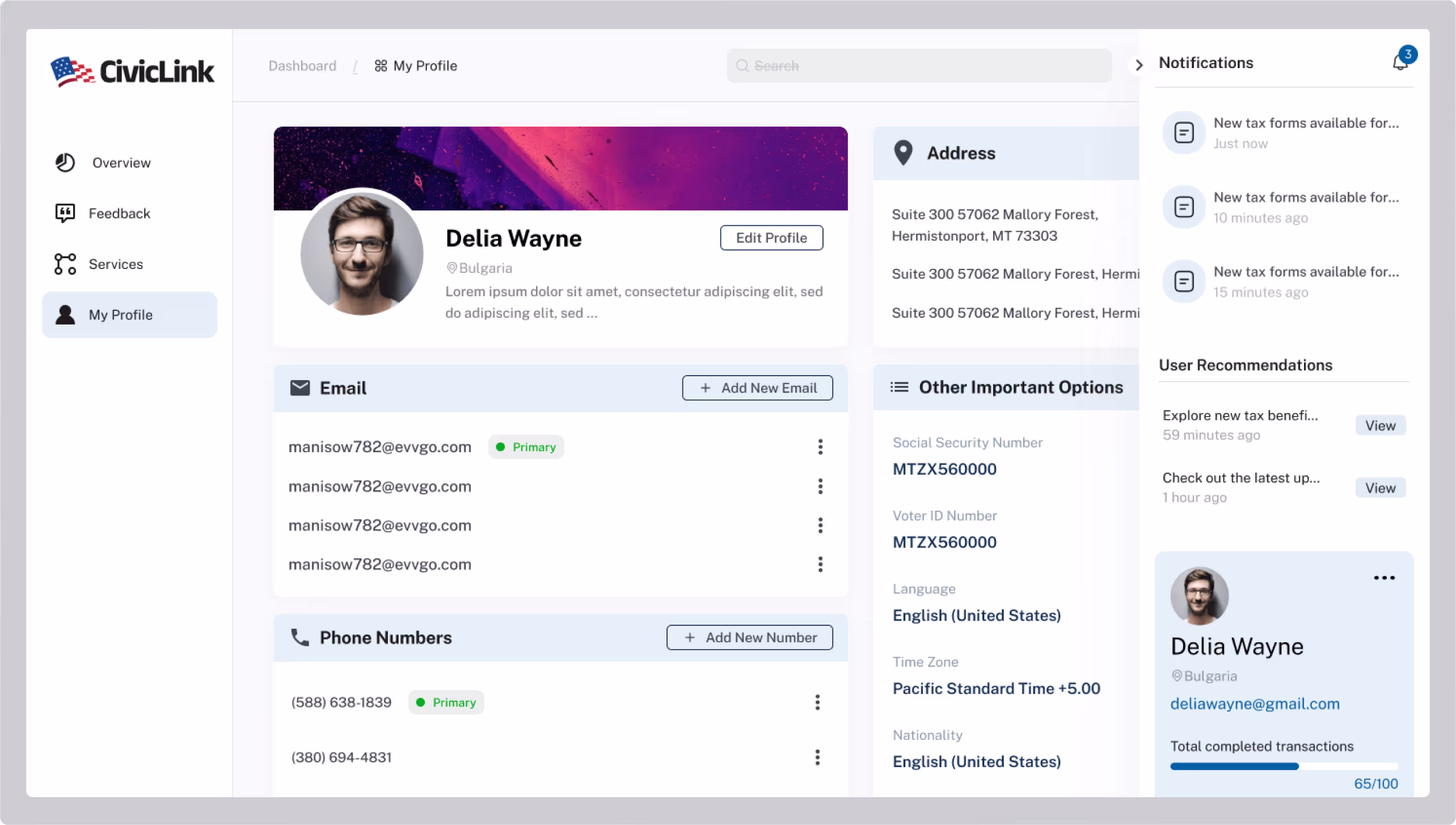Screen dimensions: 1456x825
Task: Open the primary email's three-dot menu
Action: tap(820, 447)
